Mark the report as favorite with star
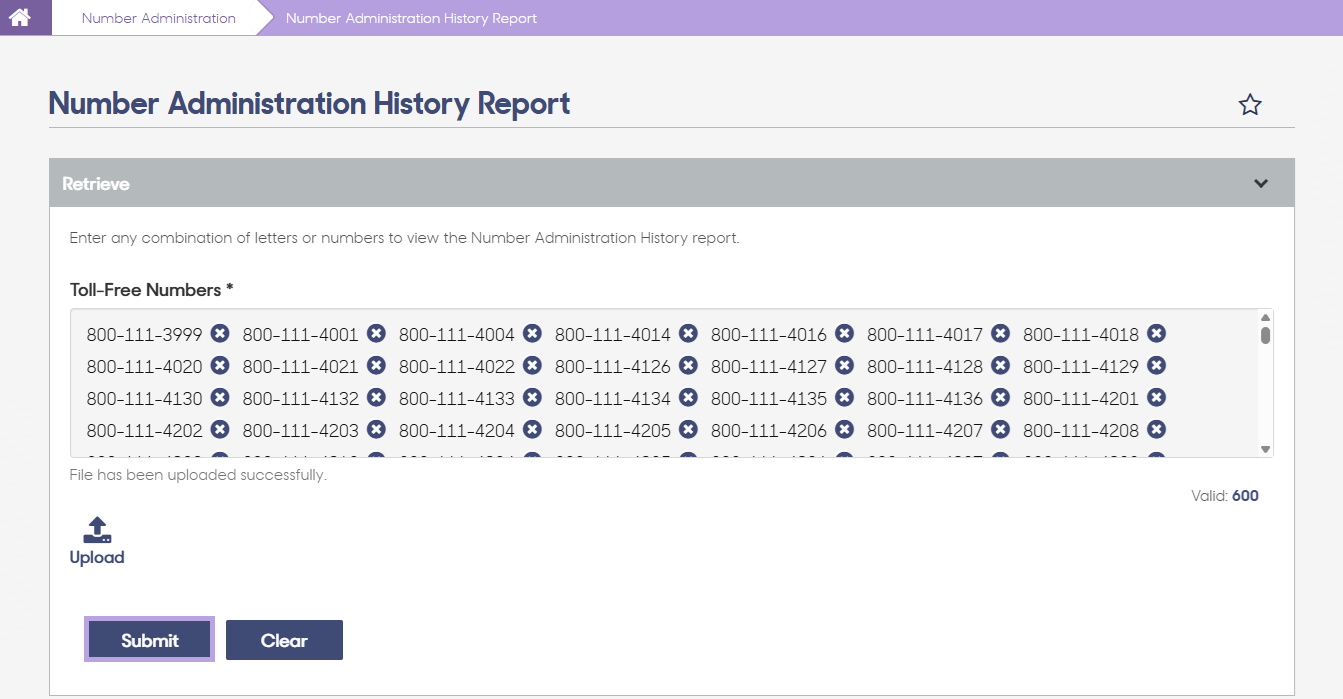1343x699 pixels. [x=1250, y=105]
